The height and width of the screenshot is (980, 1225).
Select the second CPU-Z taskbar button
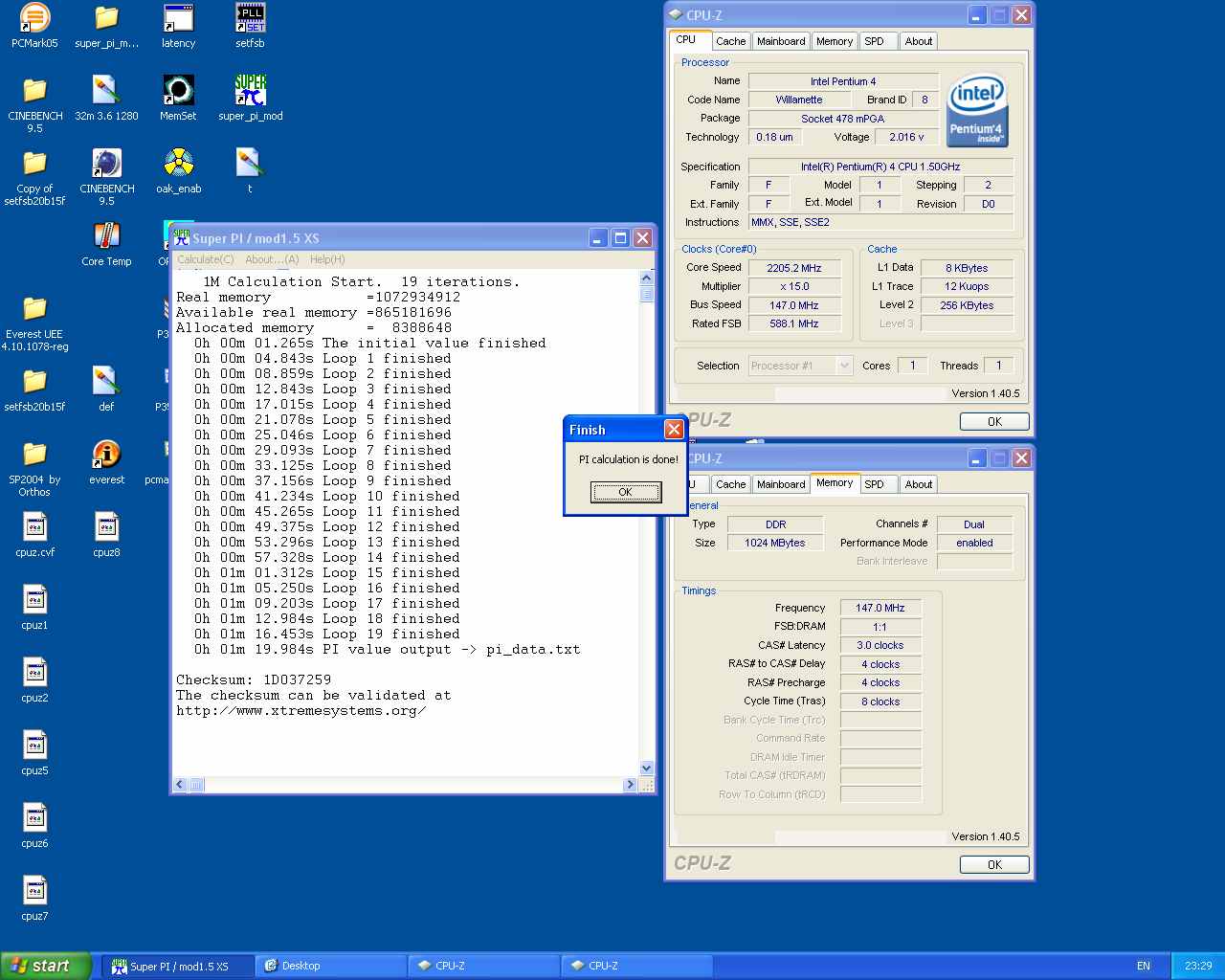pos(637,966)
